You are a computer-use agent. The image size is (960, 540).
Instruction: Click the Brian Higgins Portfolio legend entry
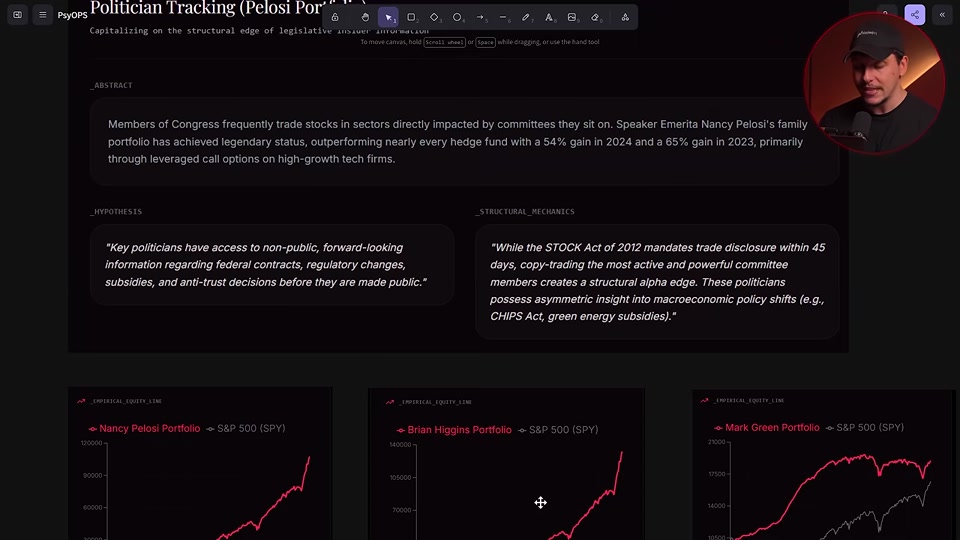[454, 430]
